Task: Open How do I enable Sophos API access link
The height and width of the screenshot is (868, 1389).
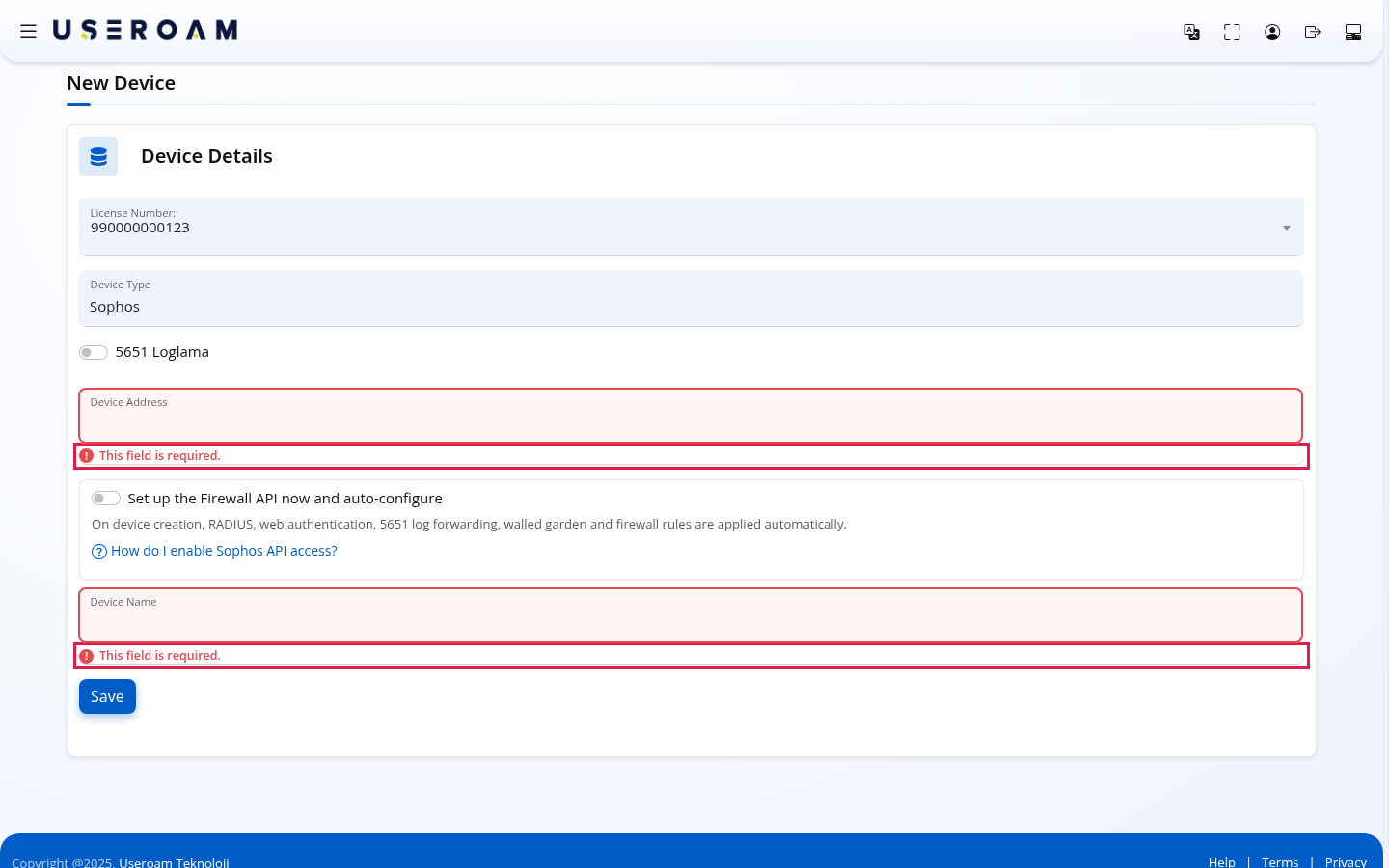Action: pyautogui.click(x=224, y=551)
